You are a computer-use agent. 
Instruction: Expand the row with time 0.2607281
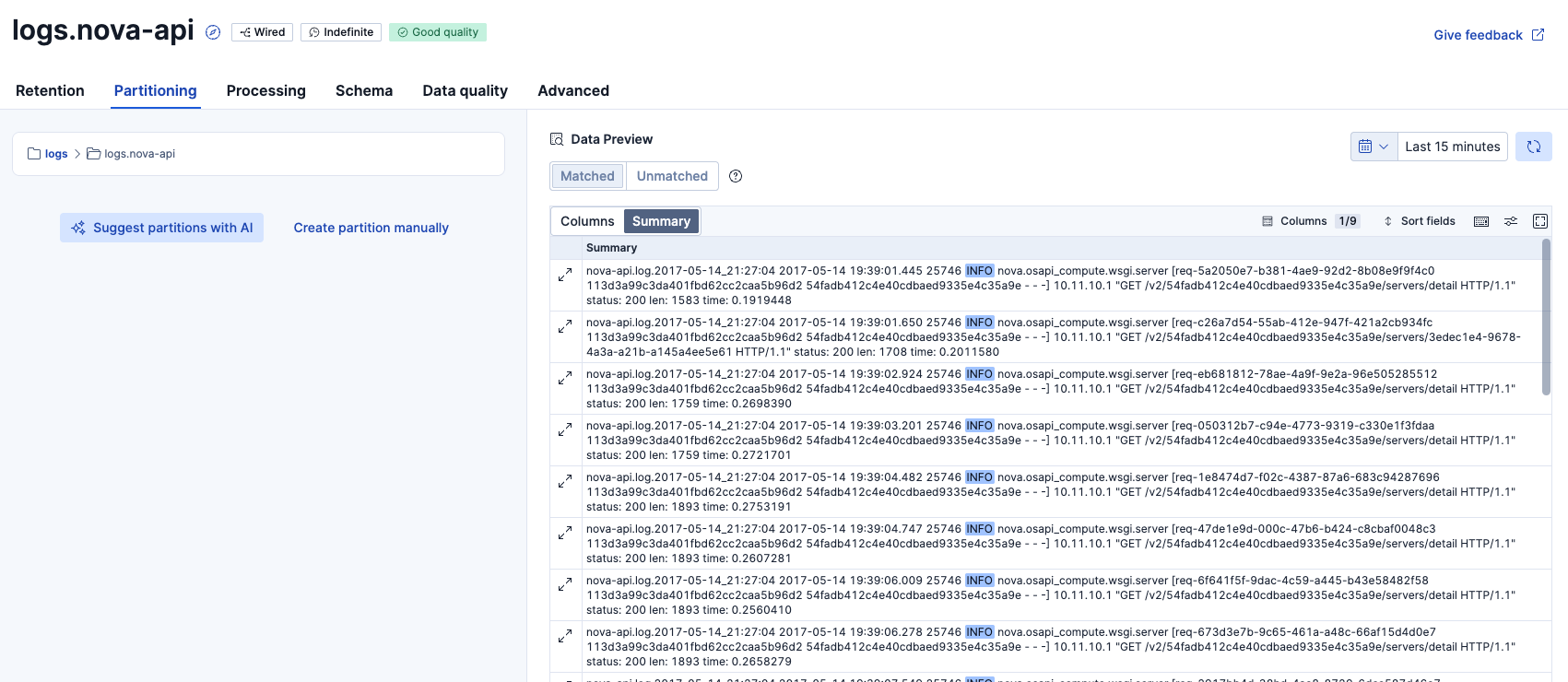[565, 533]
